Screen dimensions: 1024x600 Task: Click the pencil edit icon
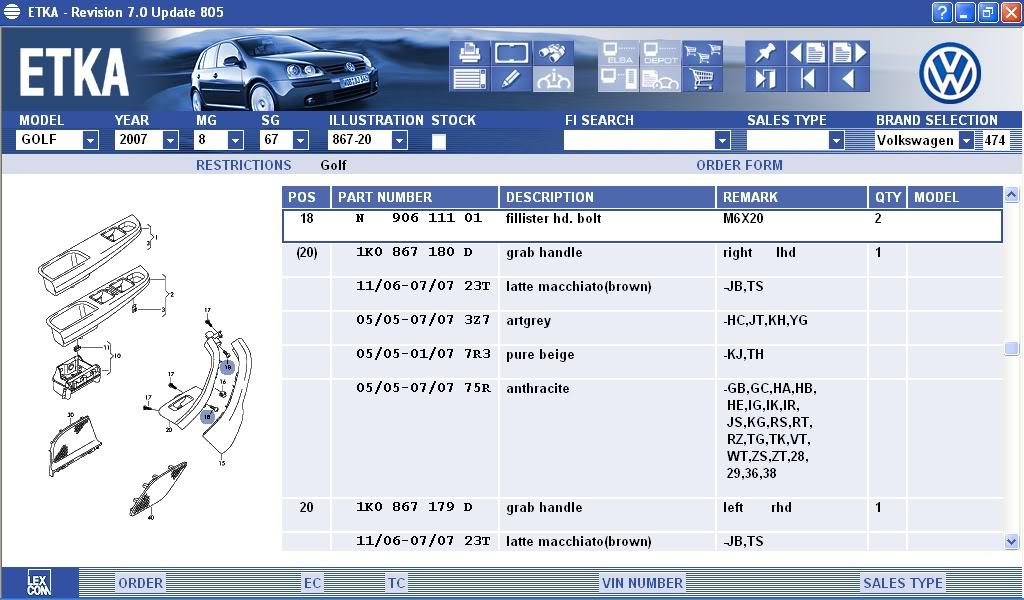511,79
